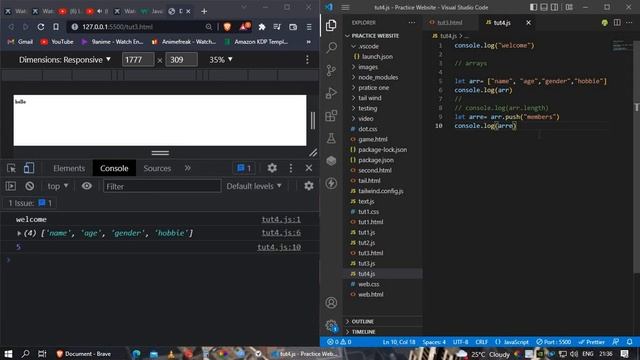
Task: Open Manage gear in VS Code activity bar
Action: 331,325
